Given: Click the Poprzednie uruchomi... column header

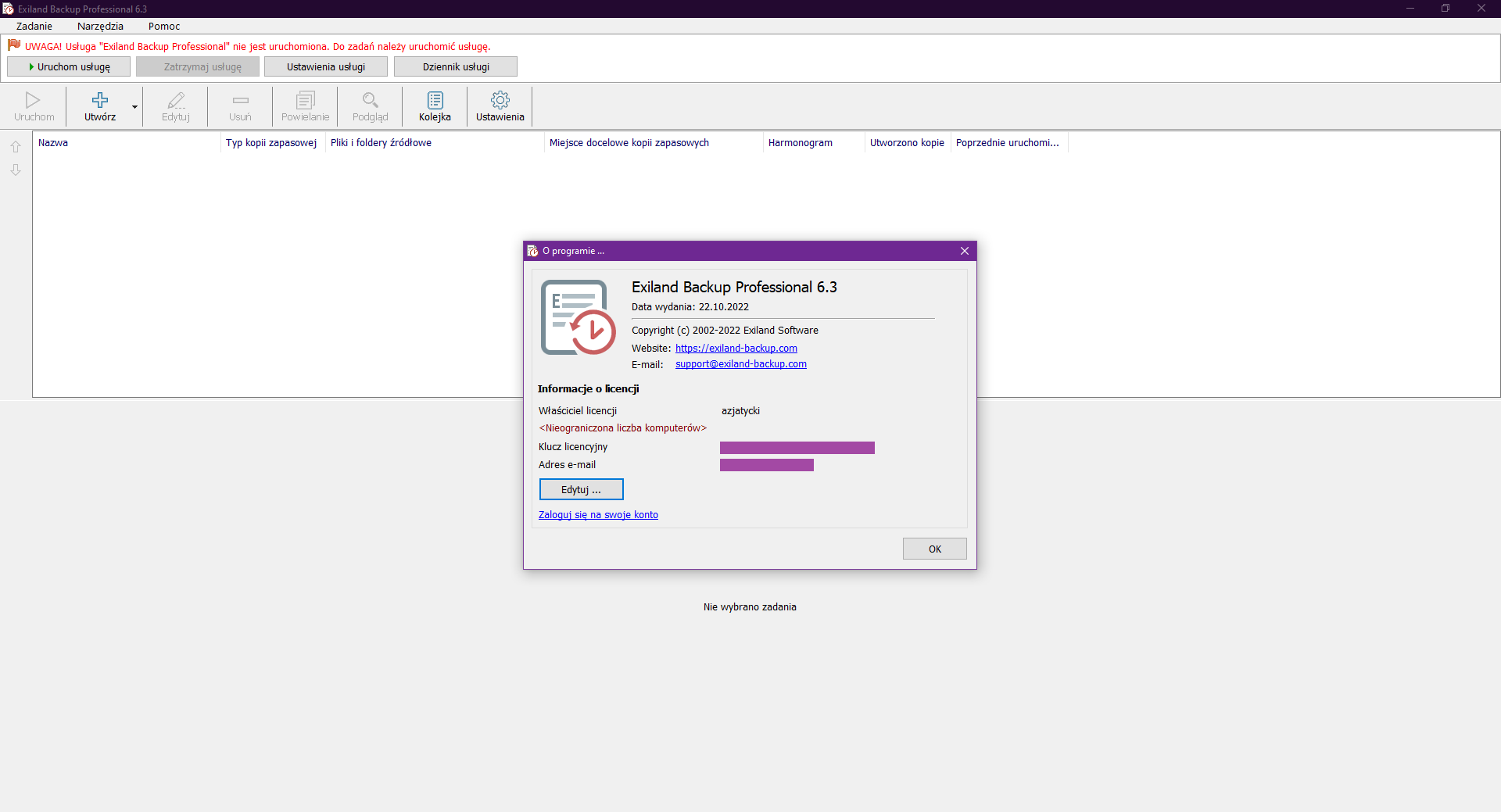Looking at the screenshot, I should pyautogui.click(x=1009, y=143).
